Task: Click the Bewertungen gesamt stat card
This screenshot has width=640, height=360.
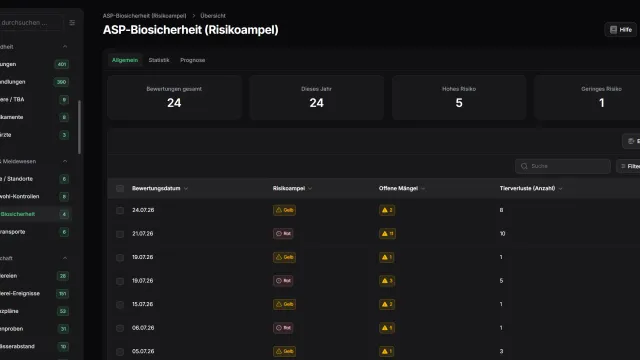Action: 174,98
